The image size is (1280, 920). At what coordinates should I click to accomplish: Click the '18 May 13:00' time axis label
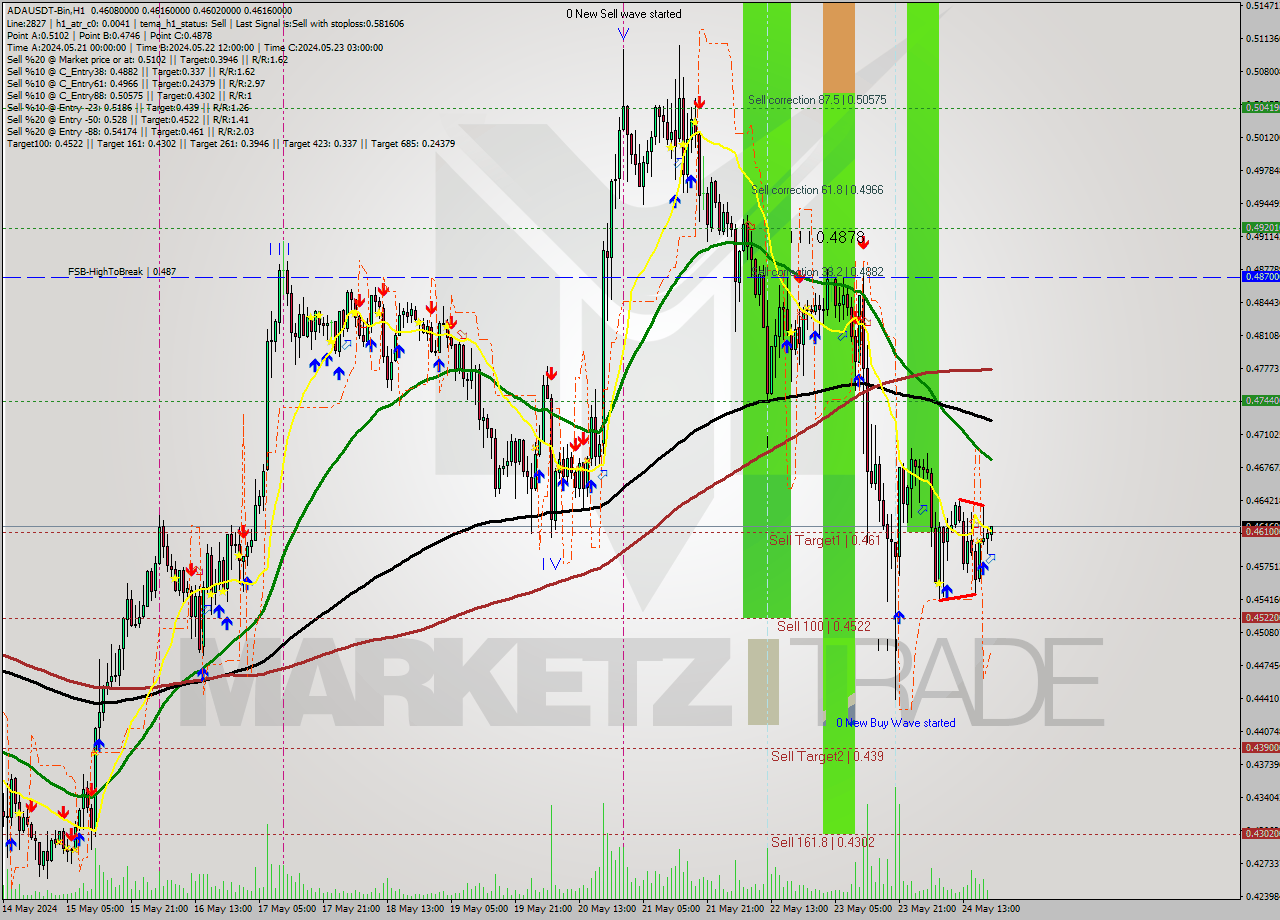415,909
